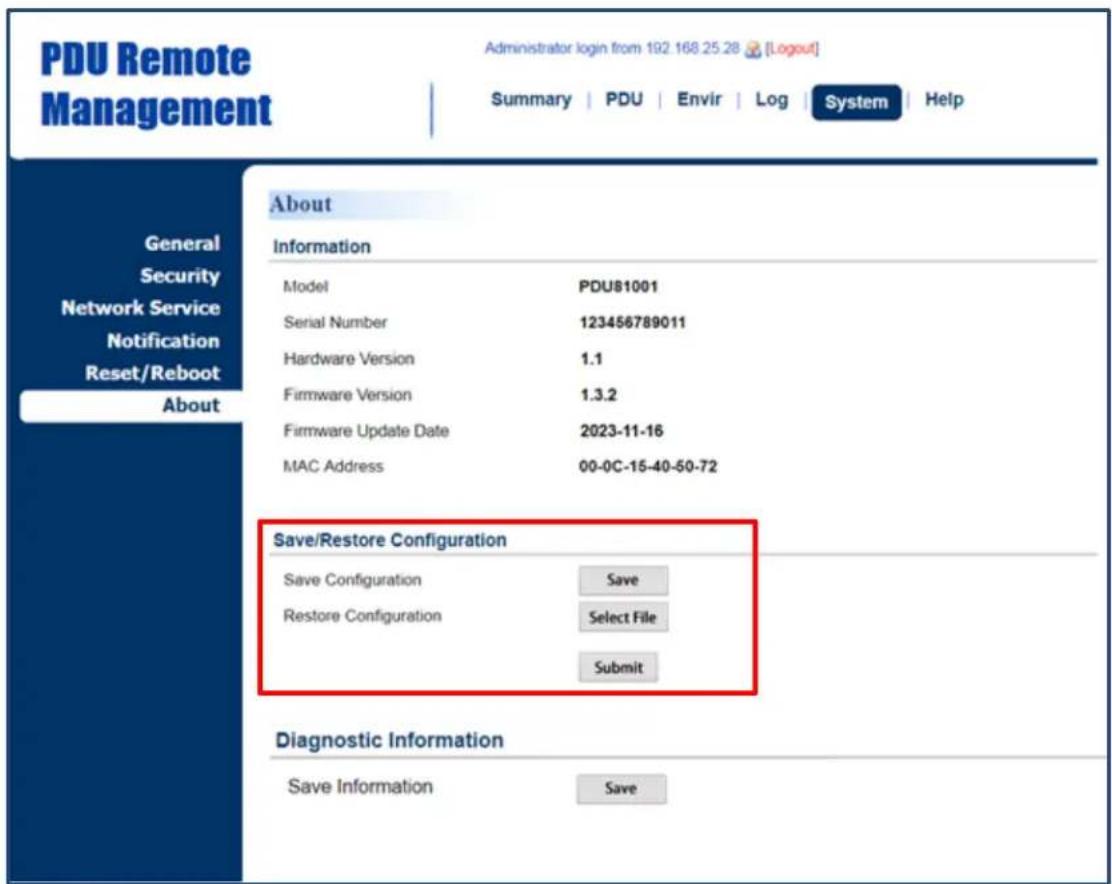
Task: Click the Diagnostic Information heading
Action: click(x=389, y=740)
